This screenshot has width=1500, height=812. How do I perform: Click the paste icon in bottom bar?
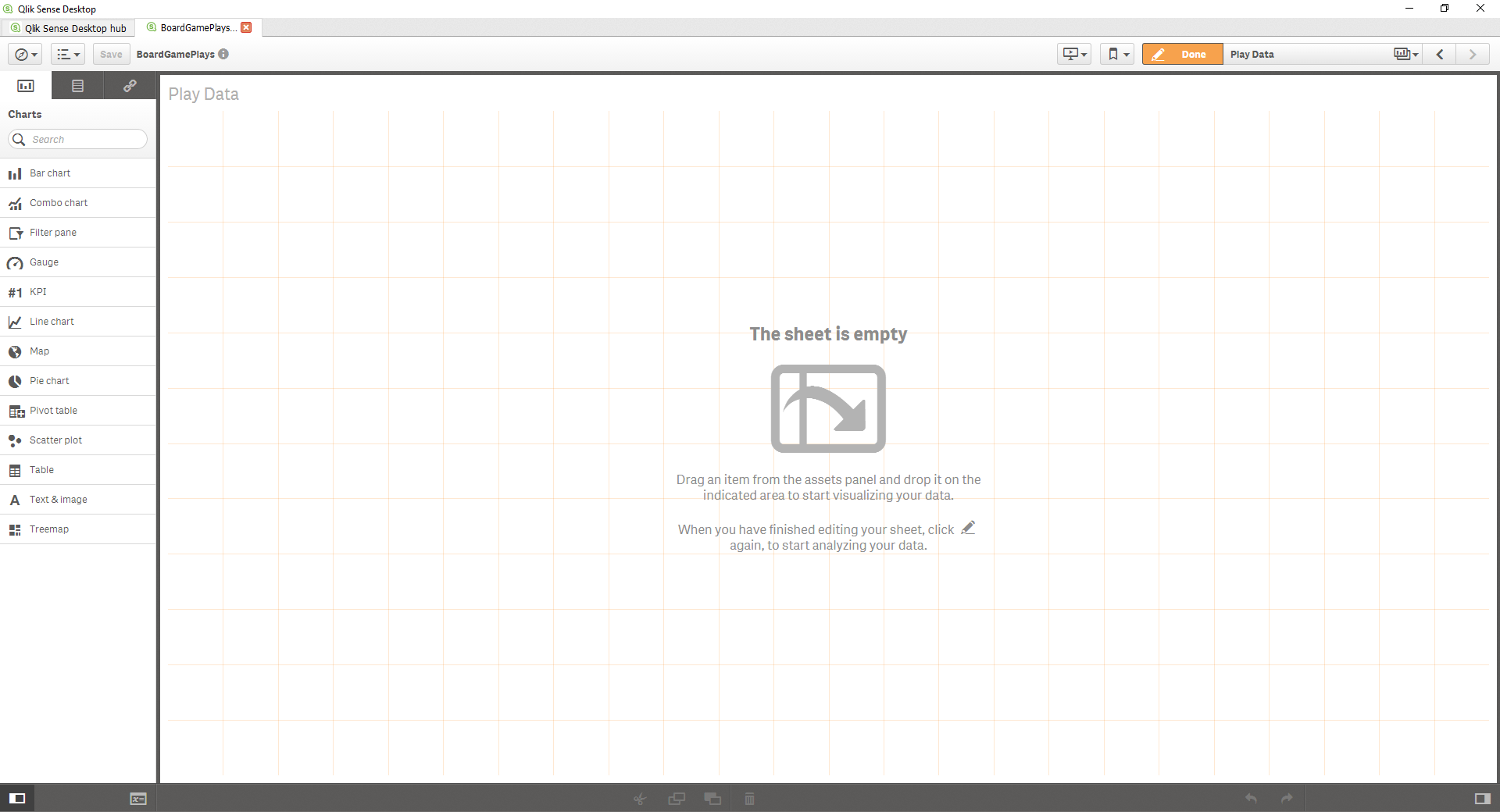(x=712, y=799)
